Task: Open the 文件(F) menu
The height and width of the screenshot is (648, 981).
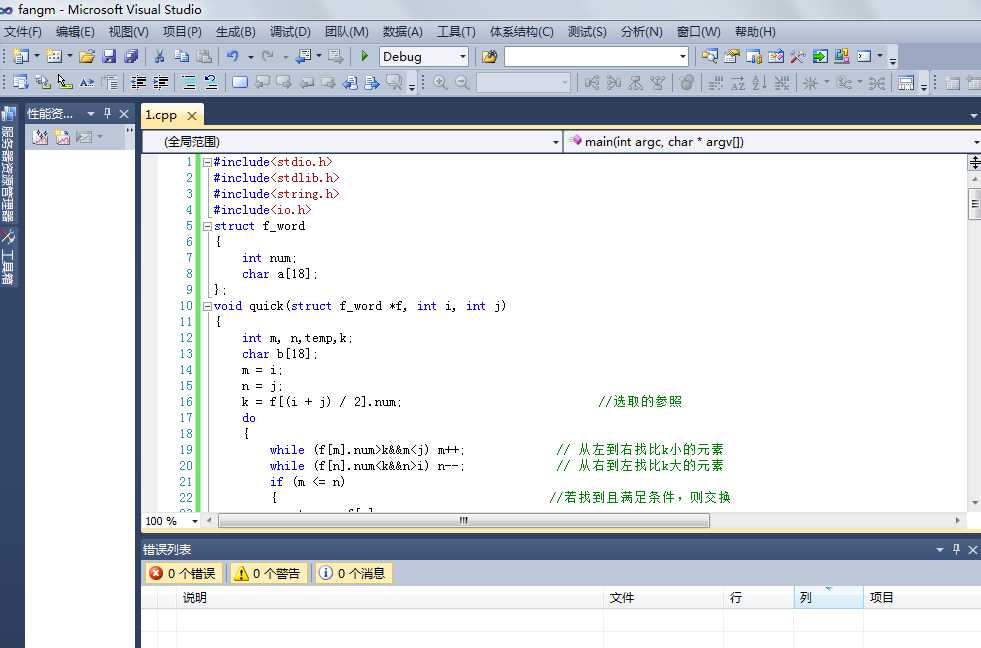Action: tap(23, 32)
